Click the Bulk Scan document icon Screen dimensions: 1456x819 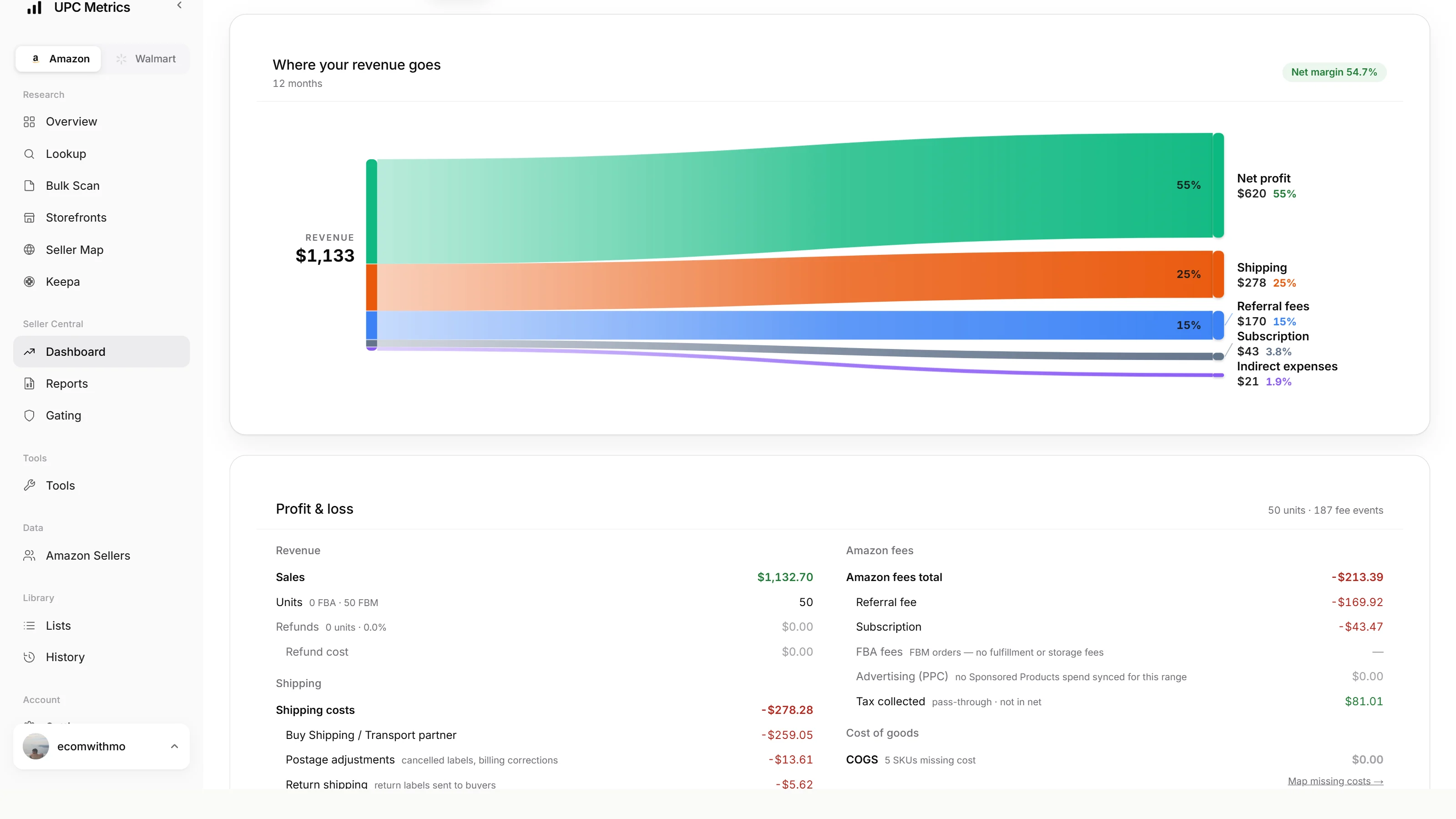(x=30, y=185)
